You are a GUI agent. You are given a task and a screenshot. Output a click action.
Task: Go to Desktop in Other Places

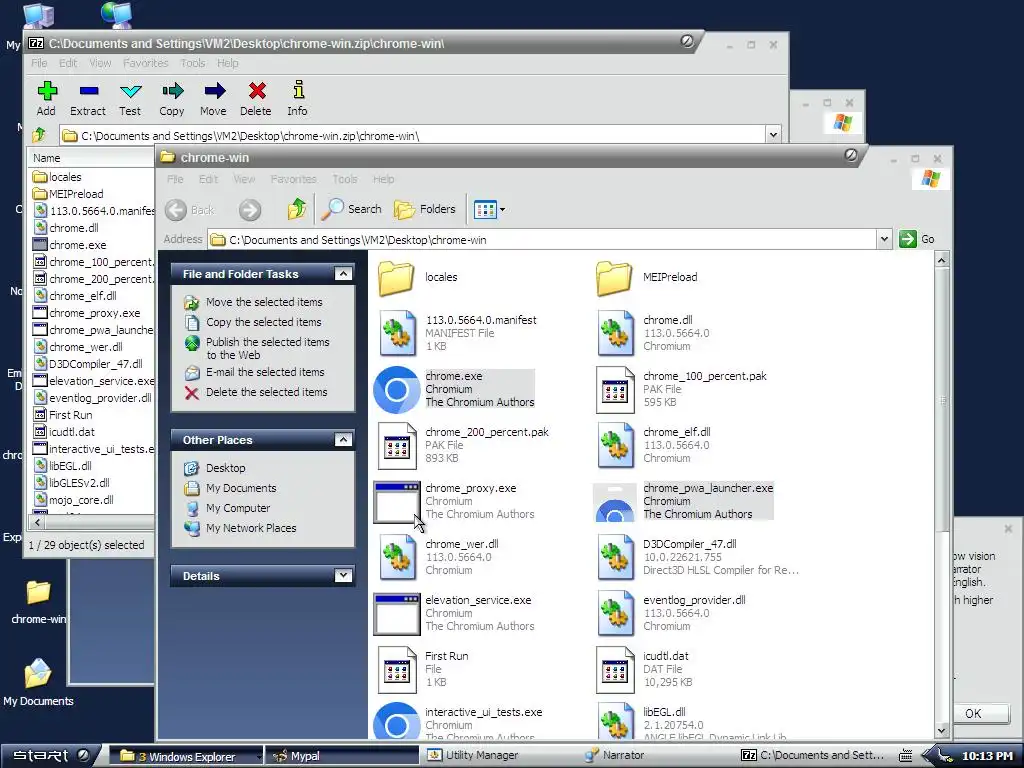225,468
